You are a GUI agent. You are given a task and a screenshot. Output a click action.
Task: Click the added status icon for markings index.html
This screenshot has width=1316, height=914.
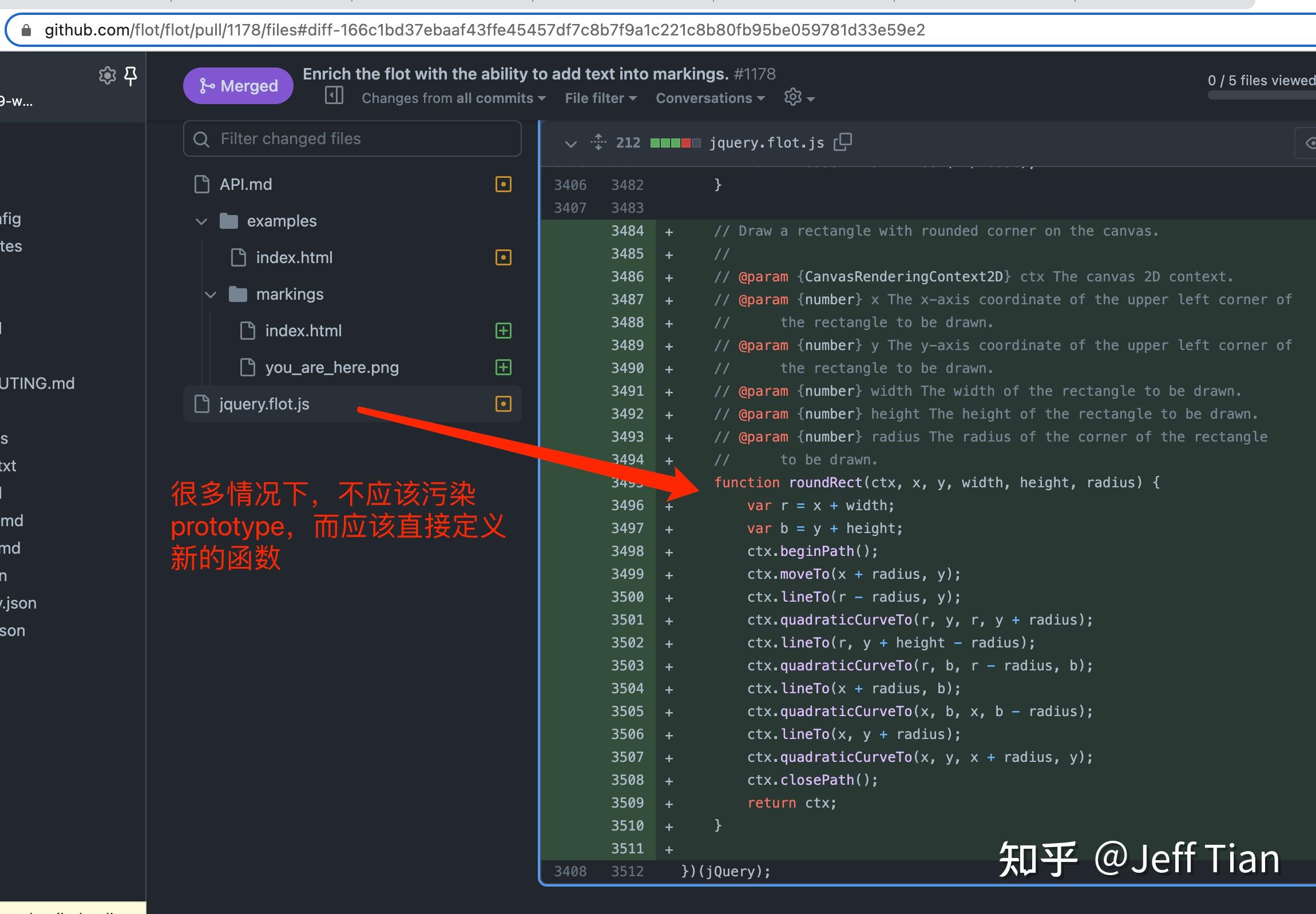[503, 331]
